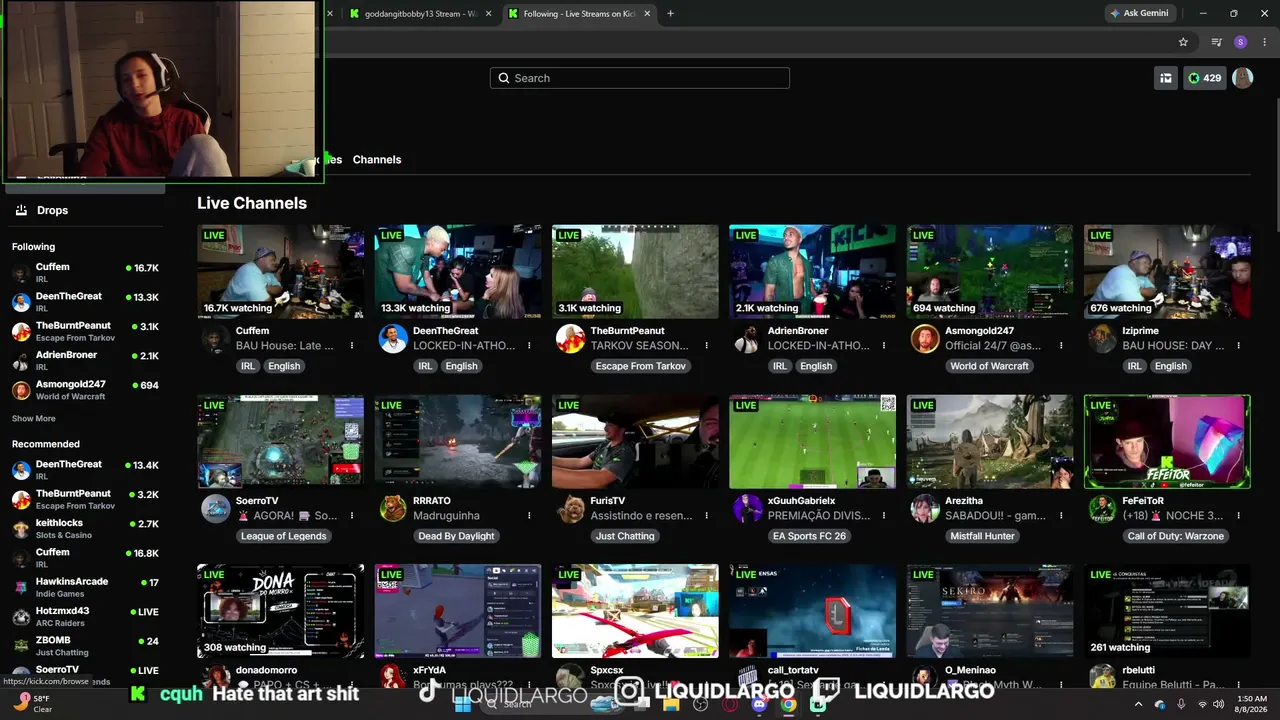The image size is (1280, 720).
Task: Open options menu for FurisTV stream card
Action: (x=706, y=516)
